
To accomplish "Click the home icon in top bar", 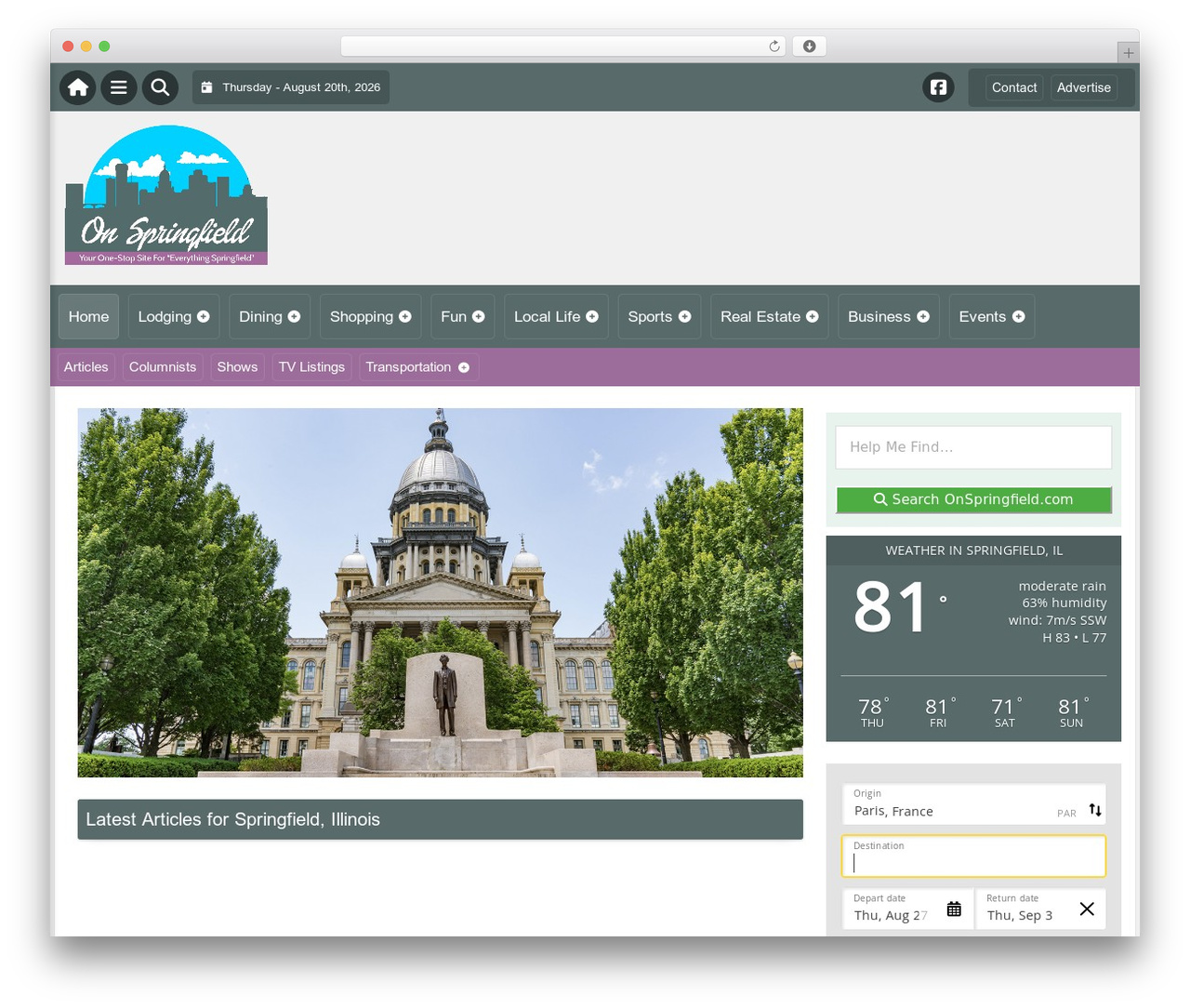I will (x=78, y=87).
